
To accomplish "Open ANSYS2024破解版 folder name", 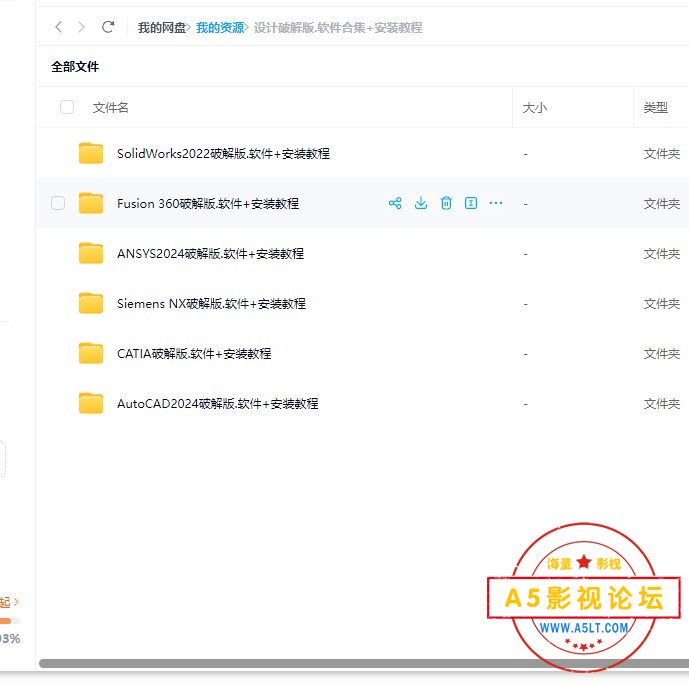I will [x=210, y=254].
